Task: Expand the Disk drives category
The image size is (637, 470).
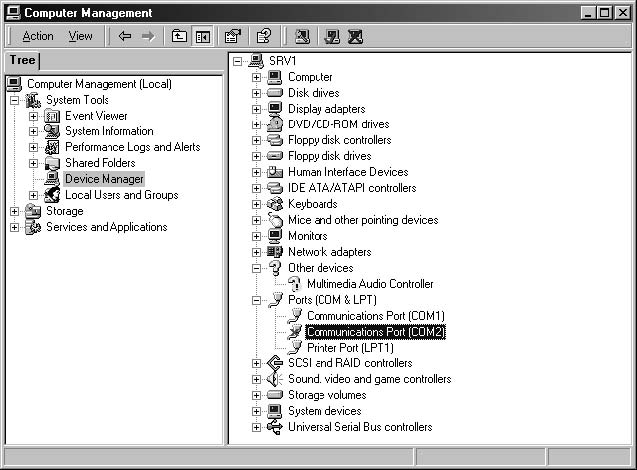Action: click(x=256, y=93)
